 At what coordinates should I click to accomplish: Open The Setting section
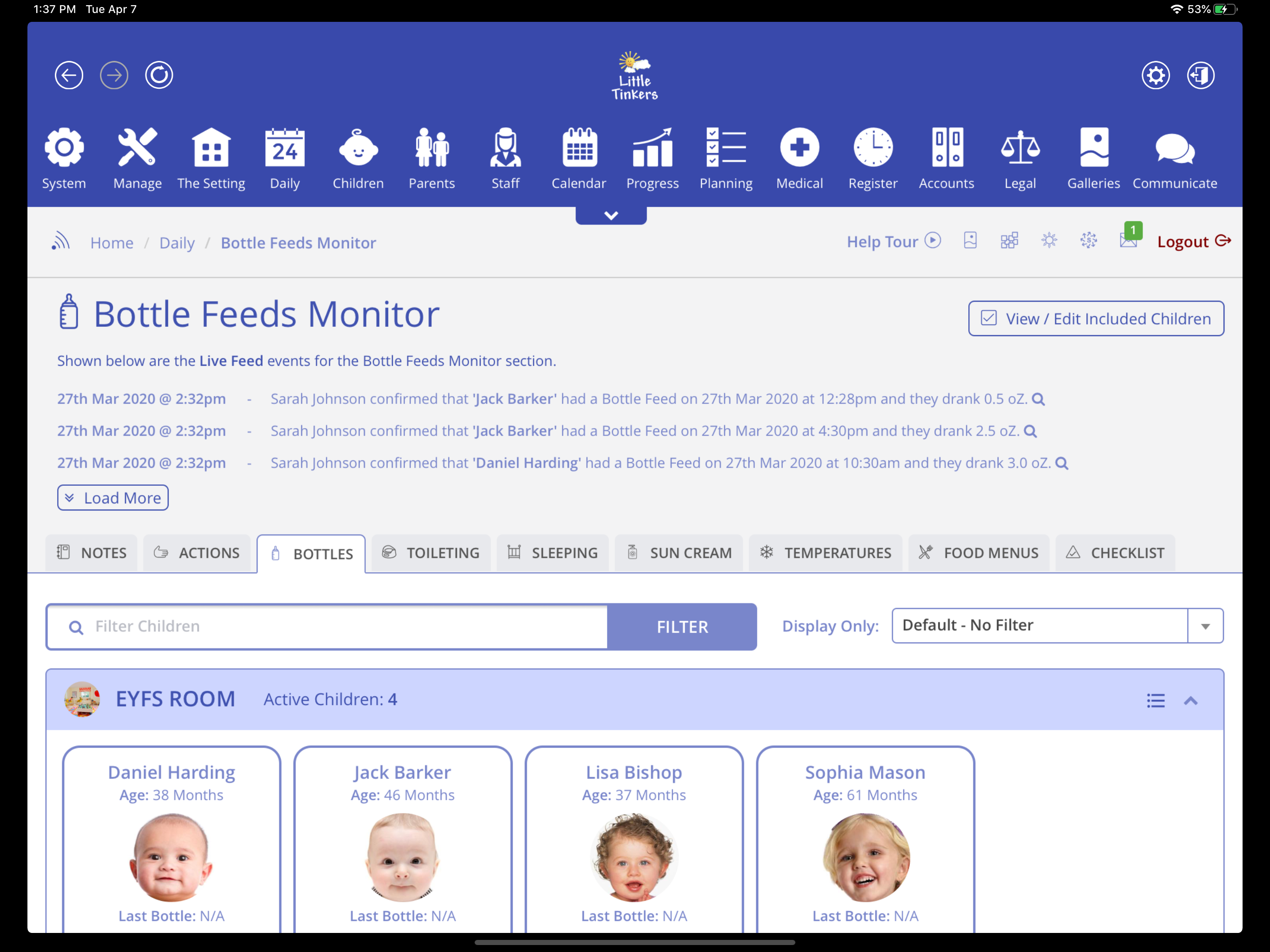click(212, 159)
